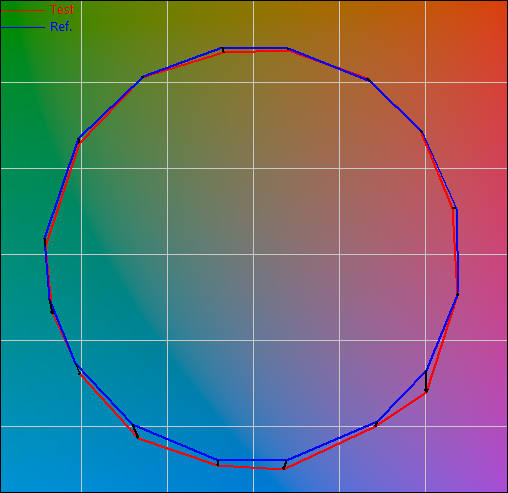Pick the light blue corner of the gradient
Screen dimensions: 508x493
[x=12, y=480]
